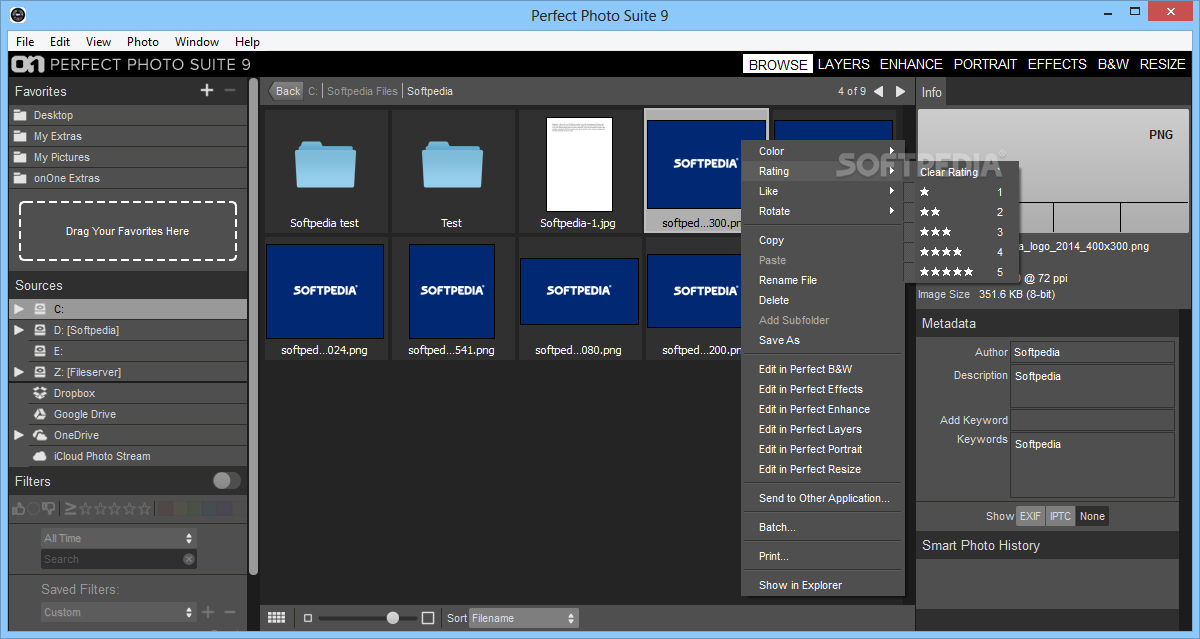Expand the Z: [Fileserver] drive
The width and height of the screenshot is (1200, 639).
(19, 372)
